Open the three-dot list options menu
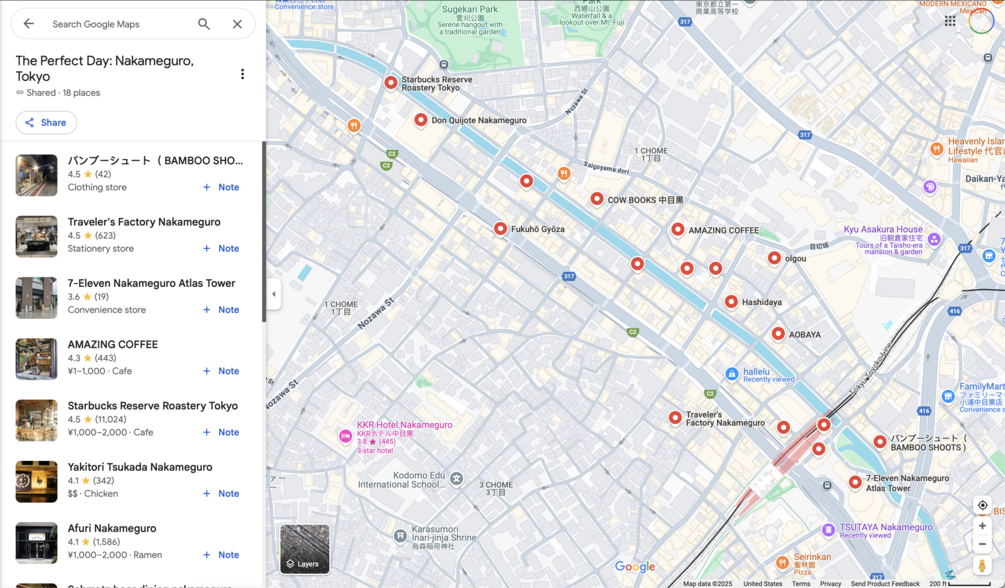Screen dimensions: 1005x588 [242, 74]
